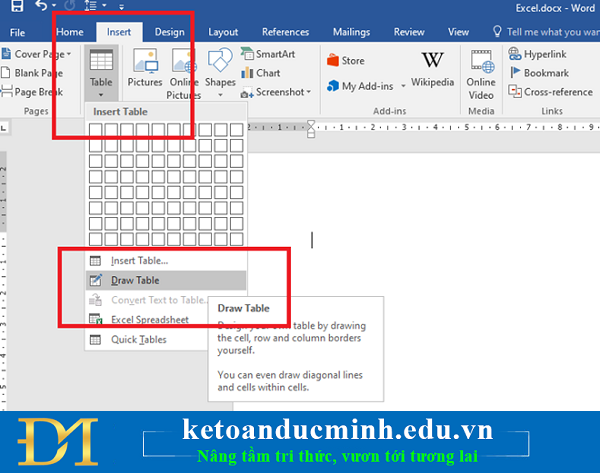This screenshot has height=473, width=600.
Task: Open the References tab
Action: tap(285, 32)
